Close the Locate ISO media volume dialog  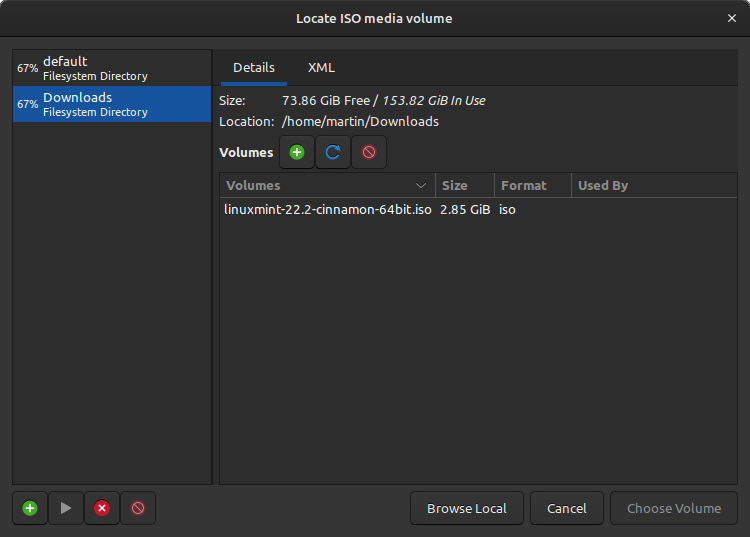(731, 18)
